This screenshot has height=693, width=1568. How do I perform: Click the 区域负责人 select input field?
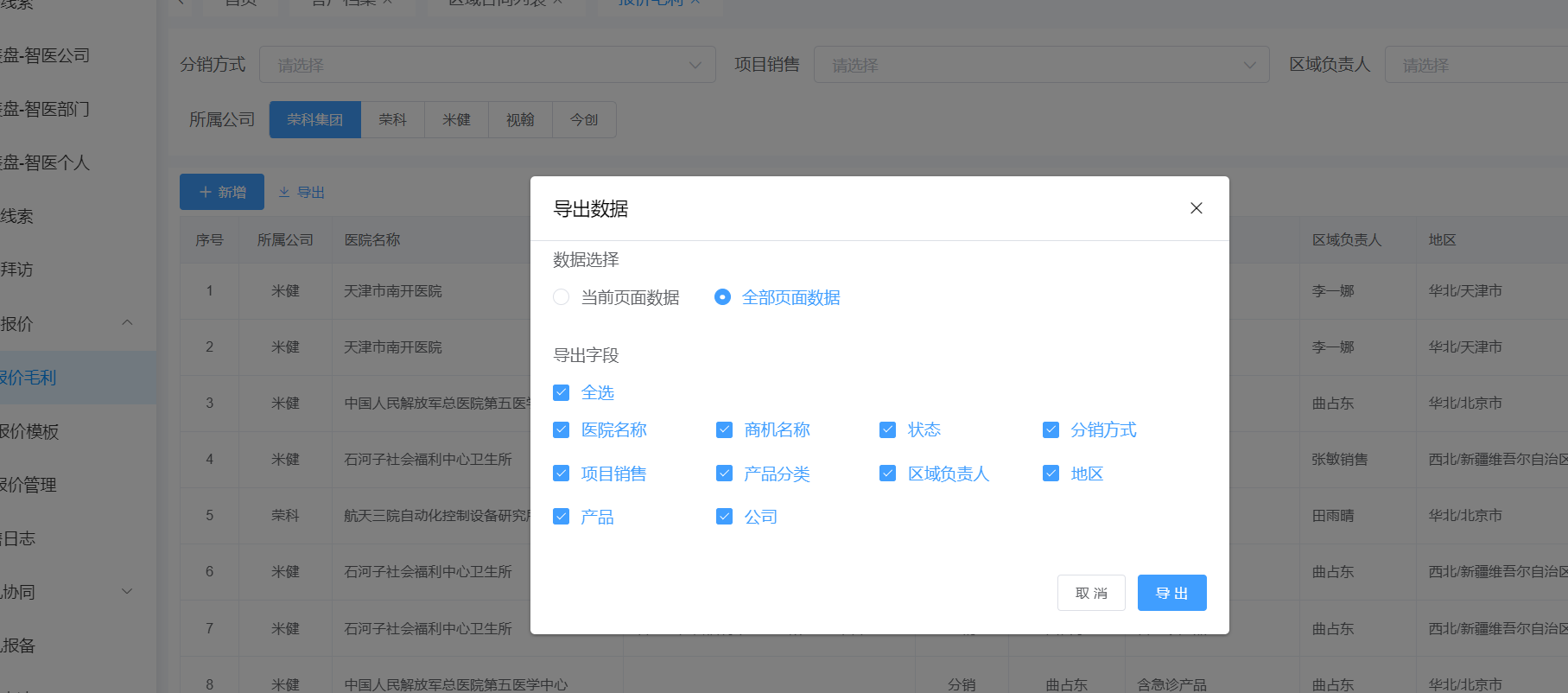tap(1476, 65)
